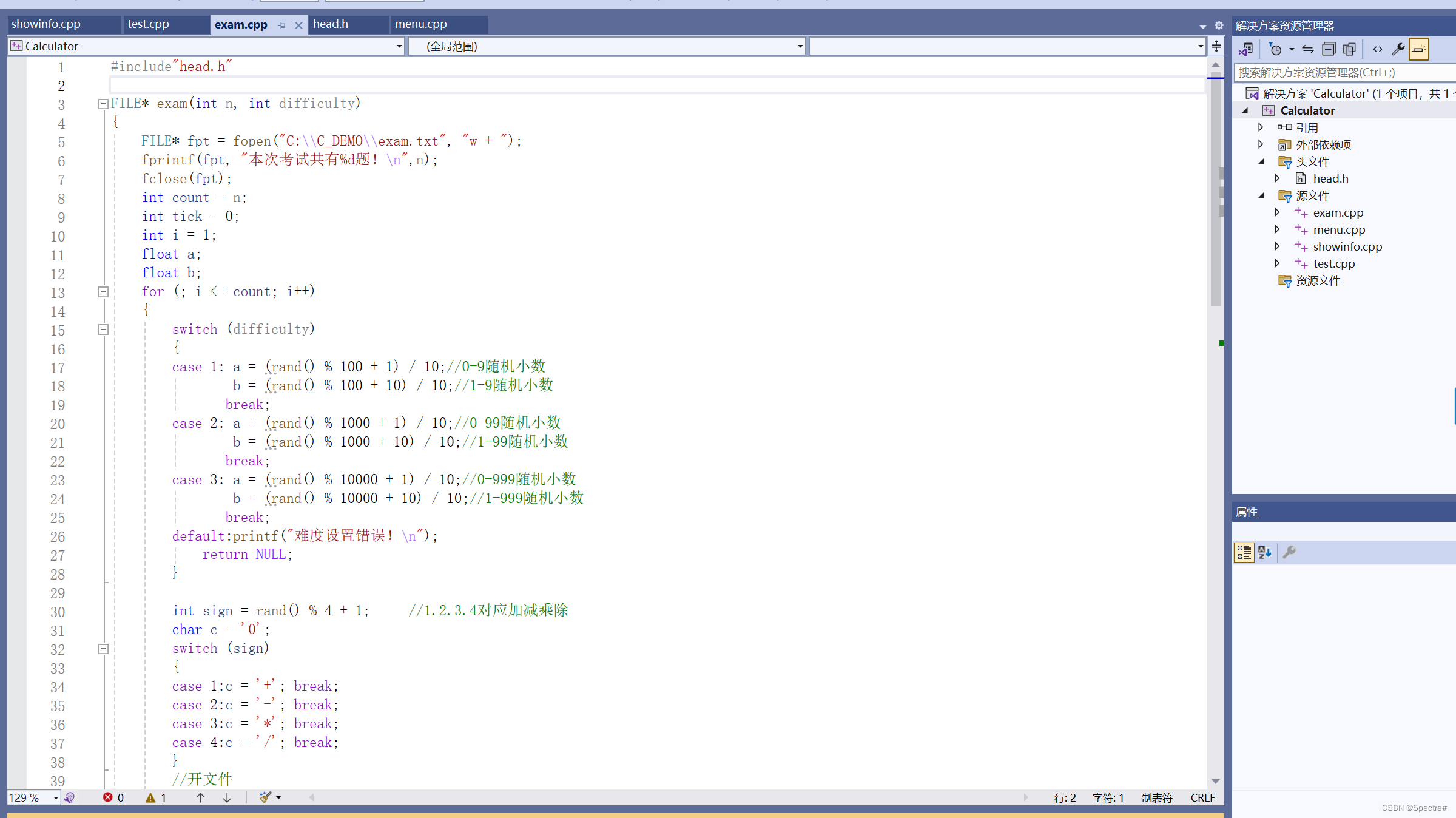The width and height of the screenshot is (1456, 818).
Task: Expand the menu.cpp tree node arrow
Action: 1277,229
